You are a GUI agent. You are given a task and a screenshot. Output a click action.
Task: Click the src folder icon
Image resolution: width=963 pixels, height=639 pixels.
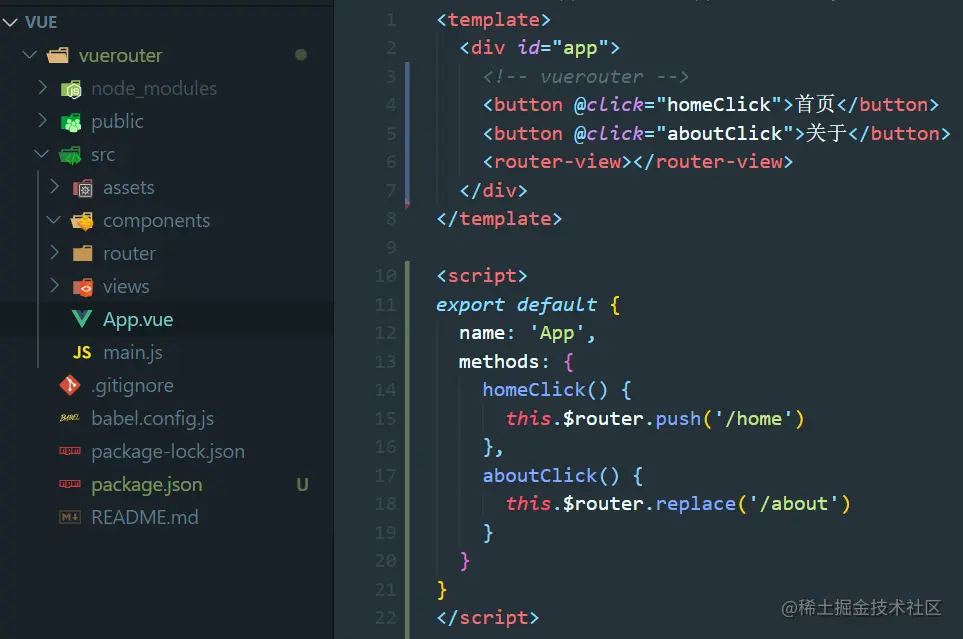click(x=69, y=155)
